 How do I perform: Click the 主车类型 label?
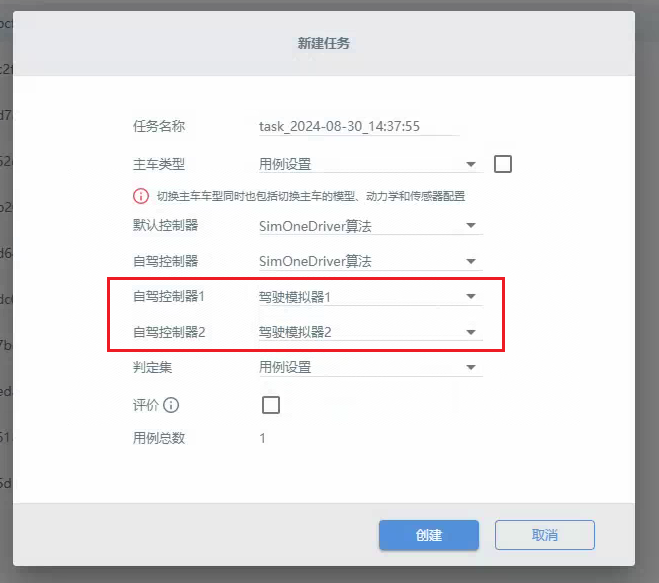pyautogui.click(x=159, y=164)
